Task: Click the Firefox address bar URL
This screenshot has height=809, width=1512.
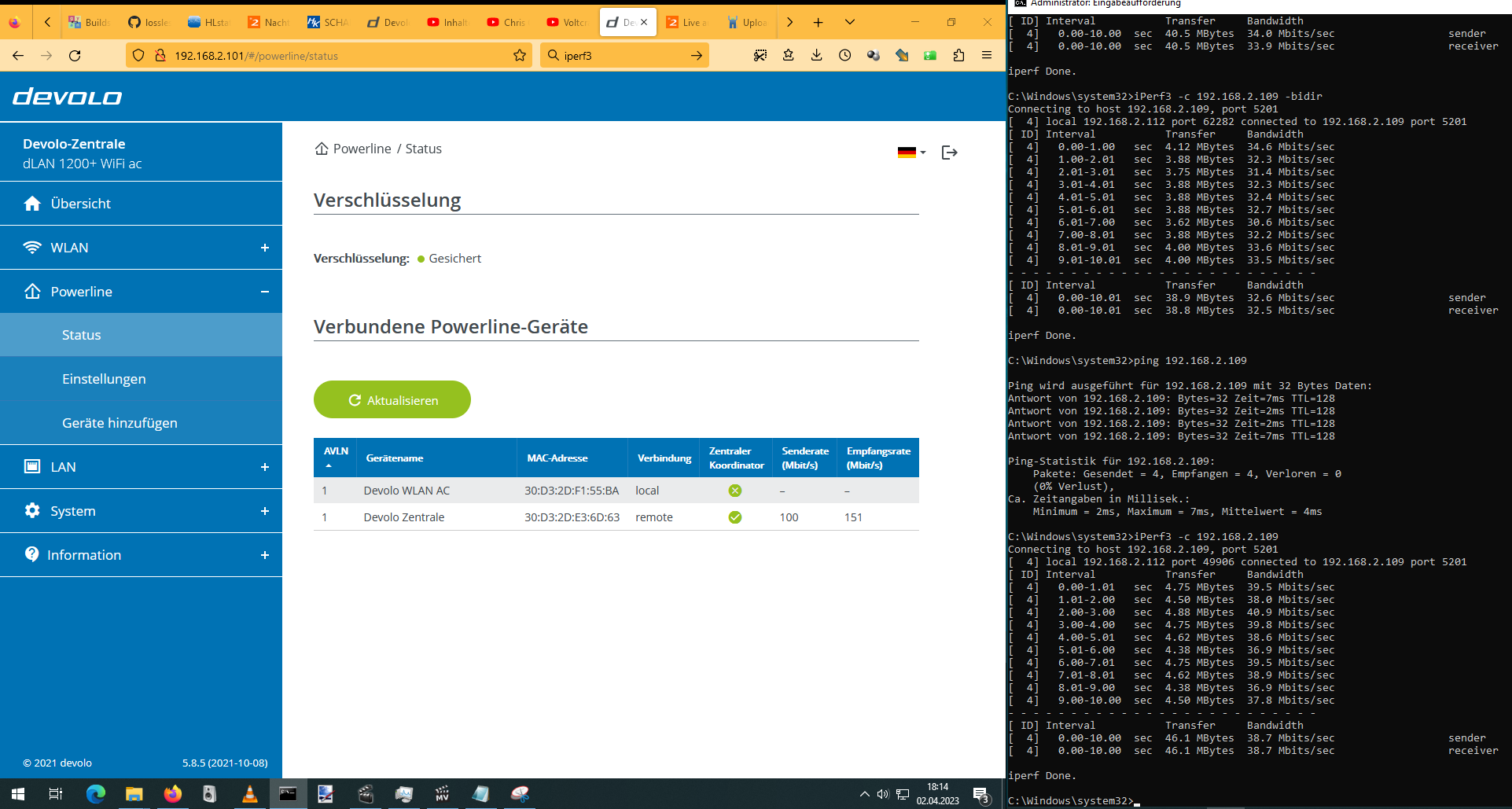Action: pyautogui.click(x=256, y=56)
